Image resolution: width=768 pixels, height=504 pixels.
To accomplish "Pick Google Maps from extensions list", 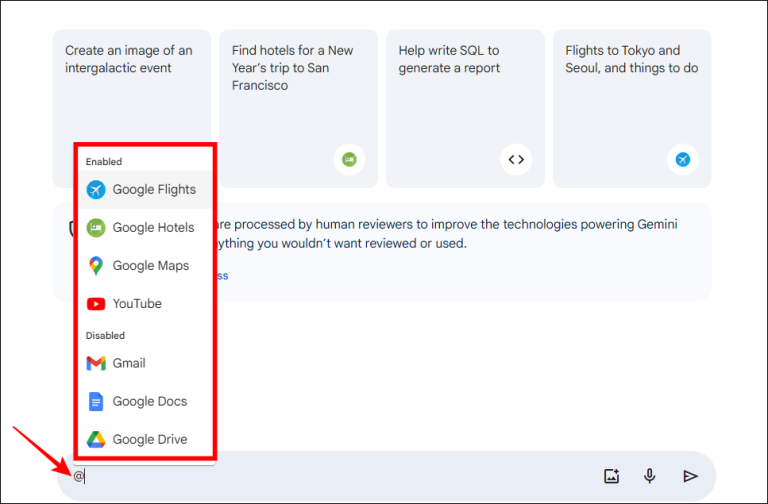I will [145, 265].
